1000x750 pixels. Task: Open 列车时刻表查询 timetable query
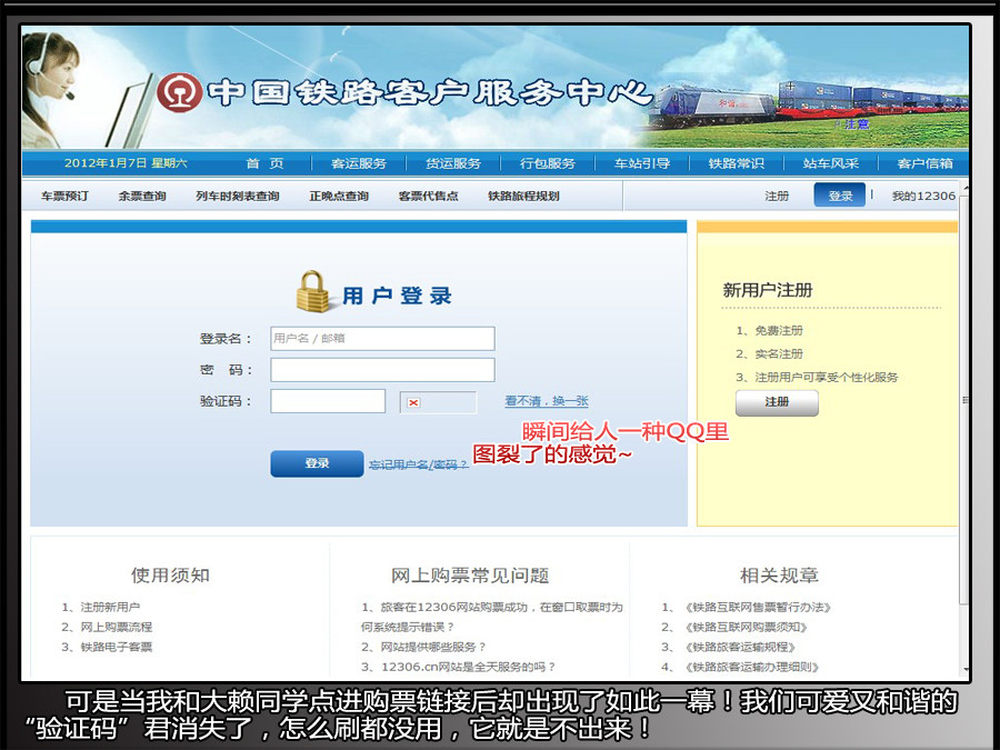click(x=237, y=196)
